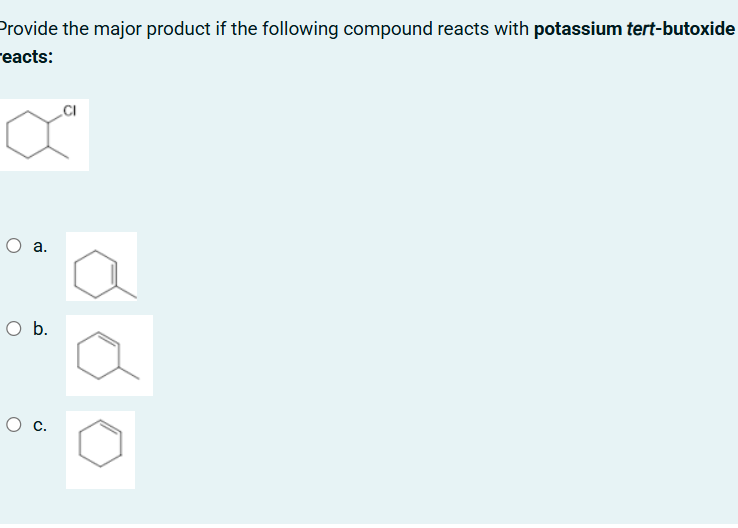This screenshot has height=528, width=738.
Task: Pick radio button for option c
Action: click(x=14, y=424)
